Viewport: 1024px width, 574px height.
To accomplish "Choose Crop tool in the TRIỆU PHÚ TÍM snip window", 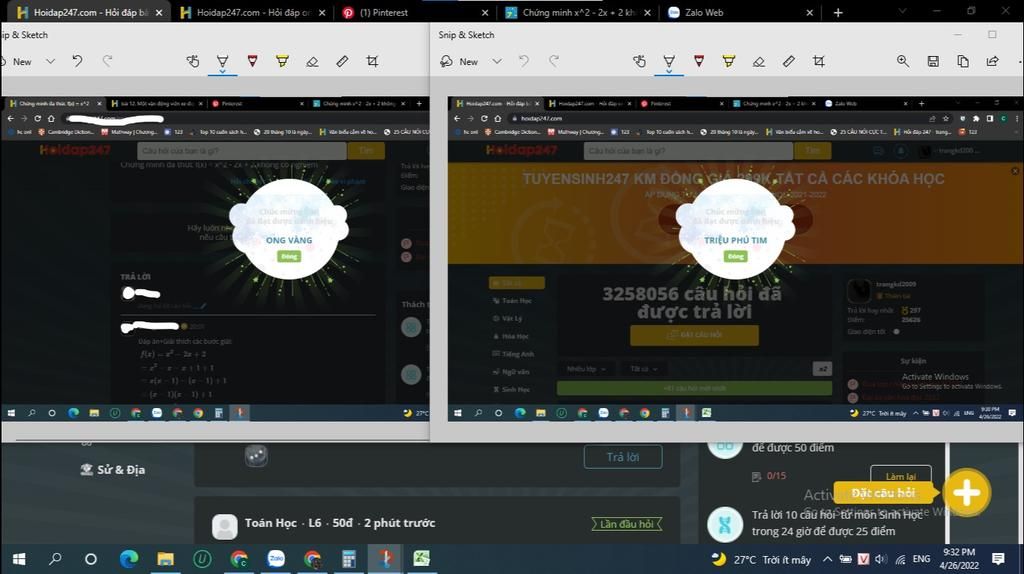I will tap(818, 61).
